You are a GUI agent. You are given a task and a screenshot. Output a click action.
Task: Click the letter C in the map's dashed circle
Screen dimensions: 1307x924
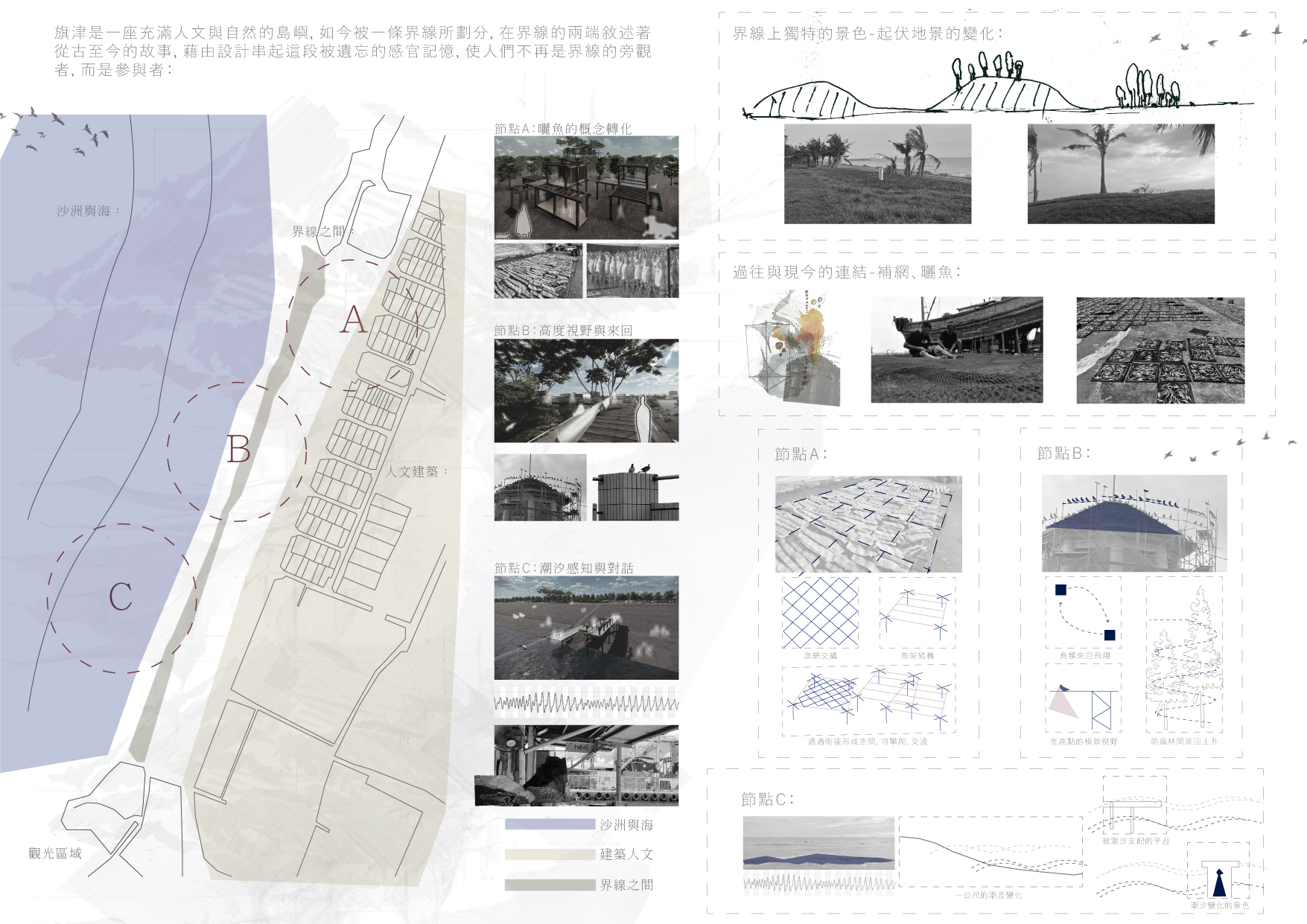click(121, 596)
